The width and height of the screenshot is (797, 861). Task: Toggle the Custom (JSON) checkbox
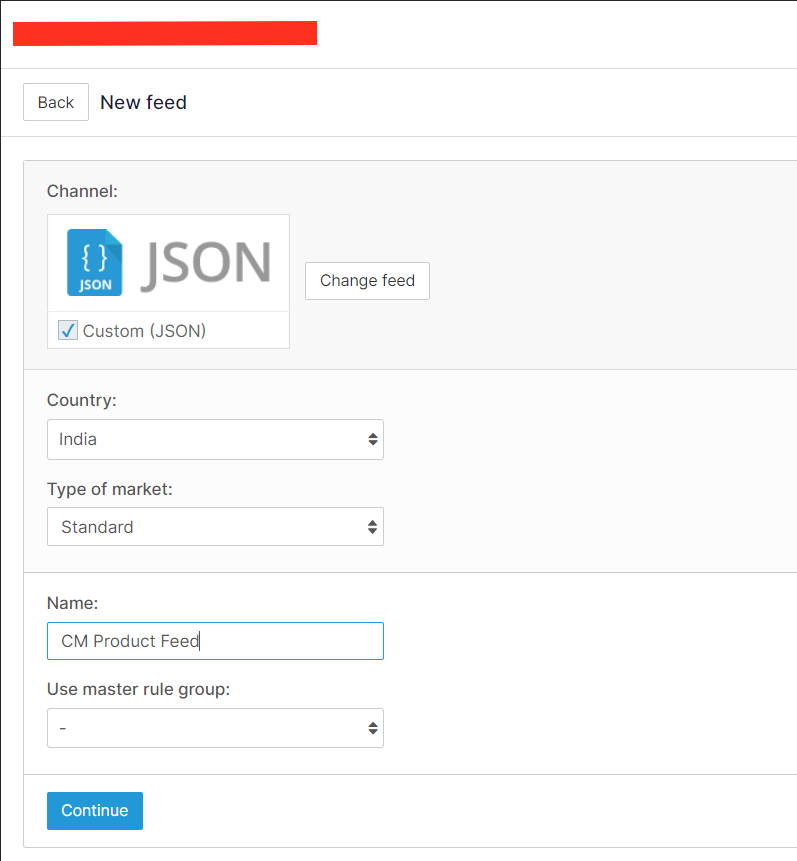tap(68, 331)
